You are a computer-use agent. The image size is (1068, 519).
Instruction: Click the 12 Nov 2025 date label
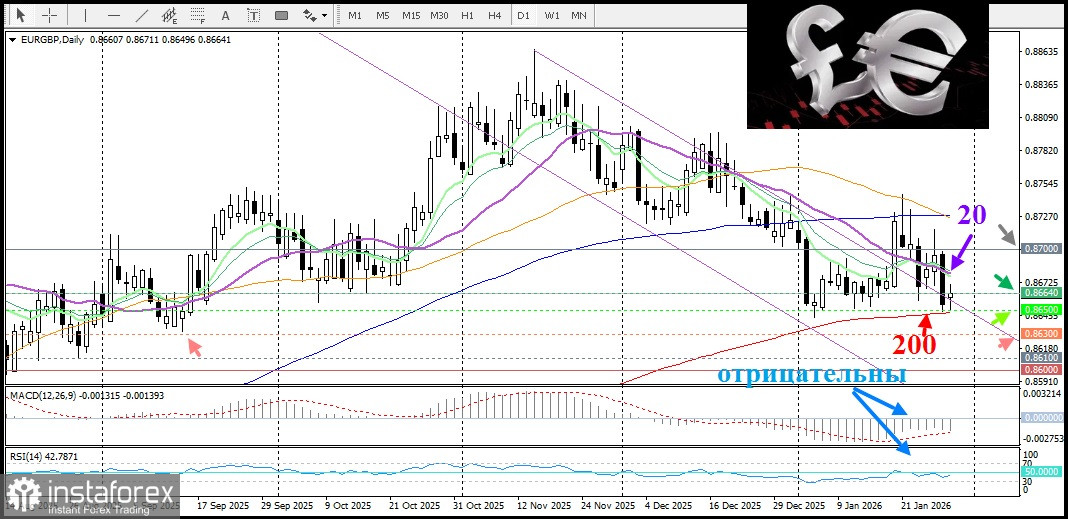pyautogui.click(x=544, y=507)
